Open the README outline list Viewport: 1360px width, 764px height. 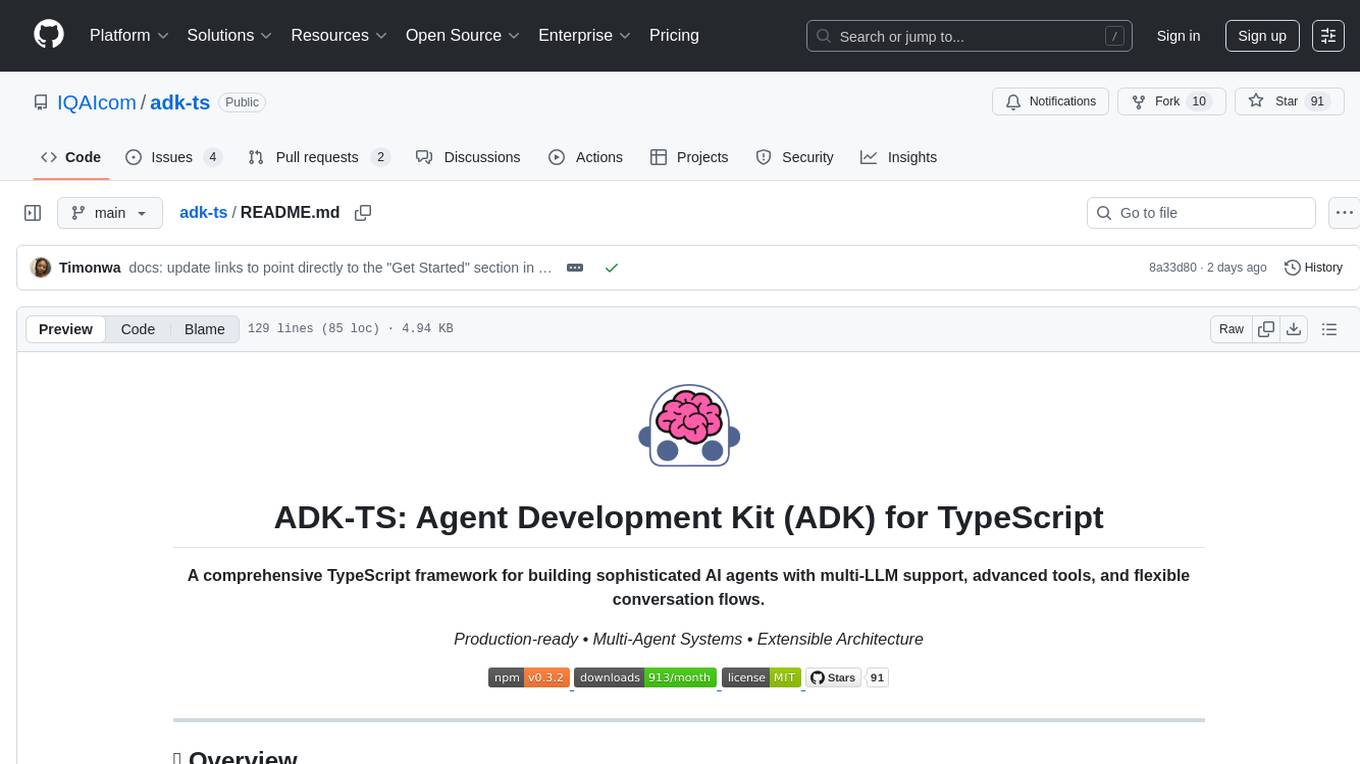(1329, 329)
